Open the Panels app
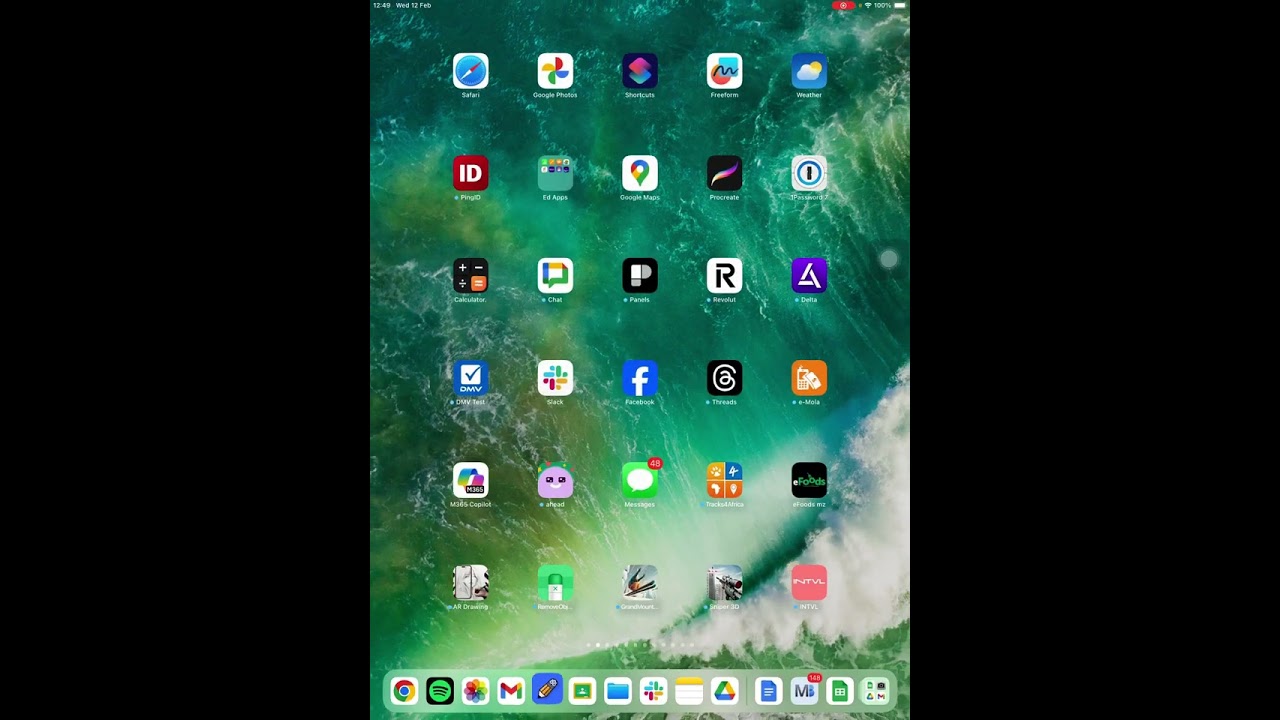Screen dimensions: 1280x720 [x=640, y=276]
